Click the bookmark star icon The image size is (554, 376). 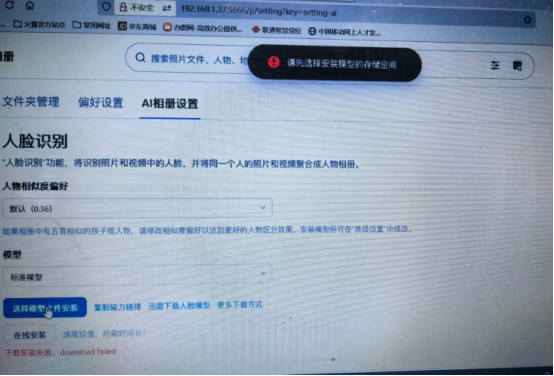coord(528,19)
